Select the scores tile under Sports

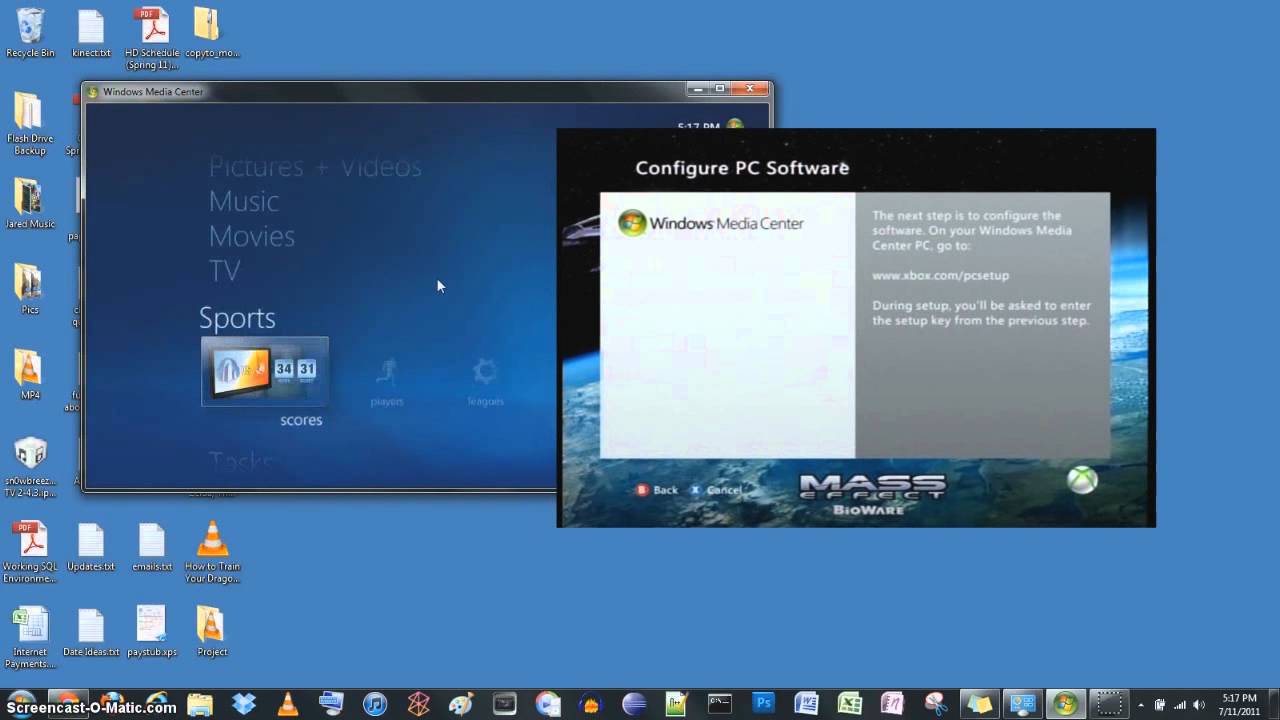265,372
